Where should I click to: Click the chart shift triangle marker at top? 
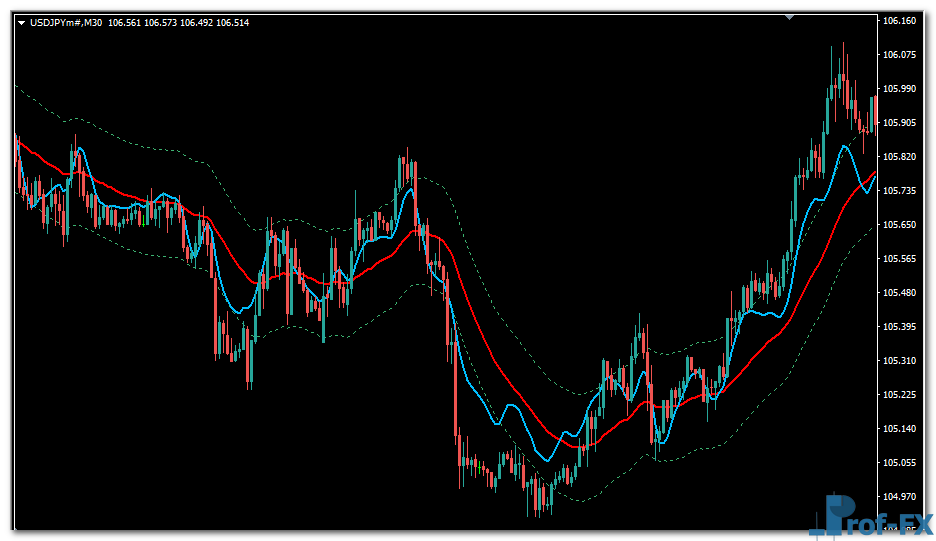click(x=790, y=17)
